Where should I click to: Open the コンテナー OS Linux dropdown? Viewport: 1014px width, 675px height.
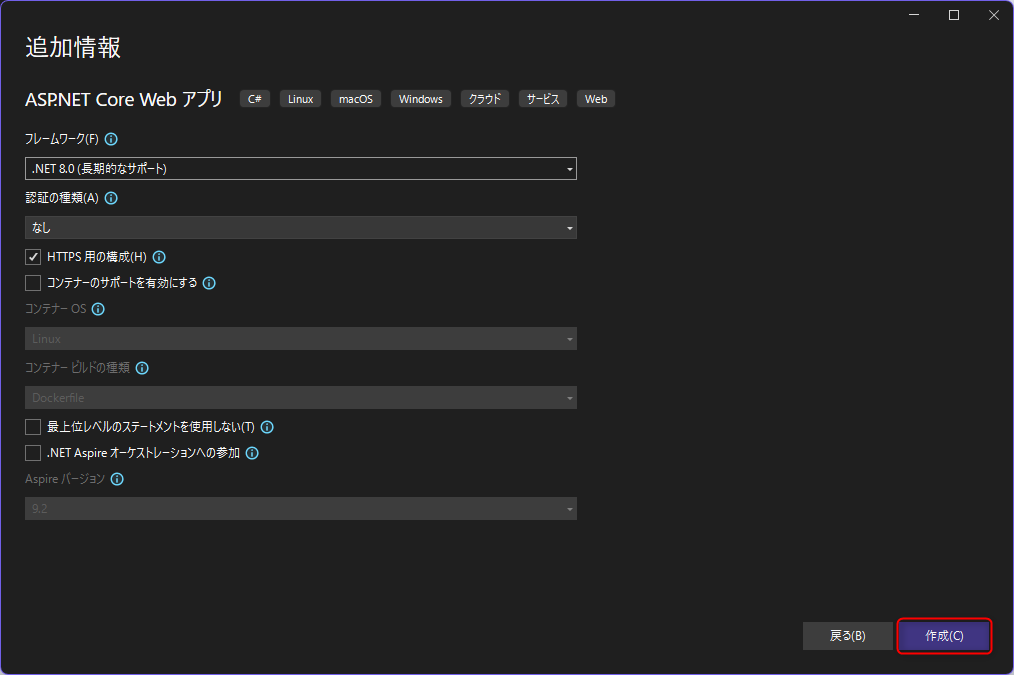tap(301, 339)
